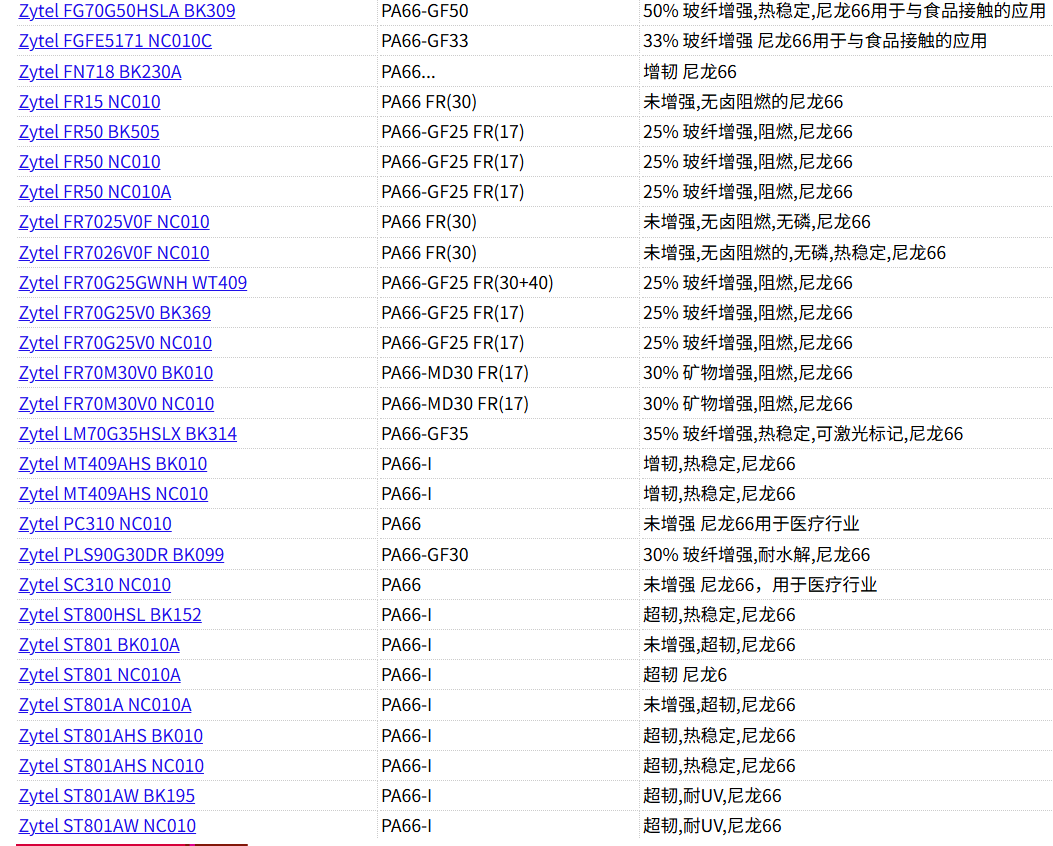Open the Zytel FR50 NC010A link
This screenshot has width=1053, height=846.
tap(95, 192)
